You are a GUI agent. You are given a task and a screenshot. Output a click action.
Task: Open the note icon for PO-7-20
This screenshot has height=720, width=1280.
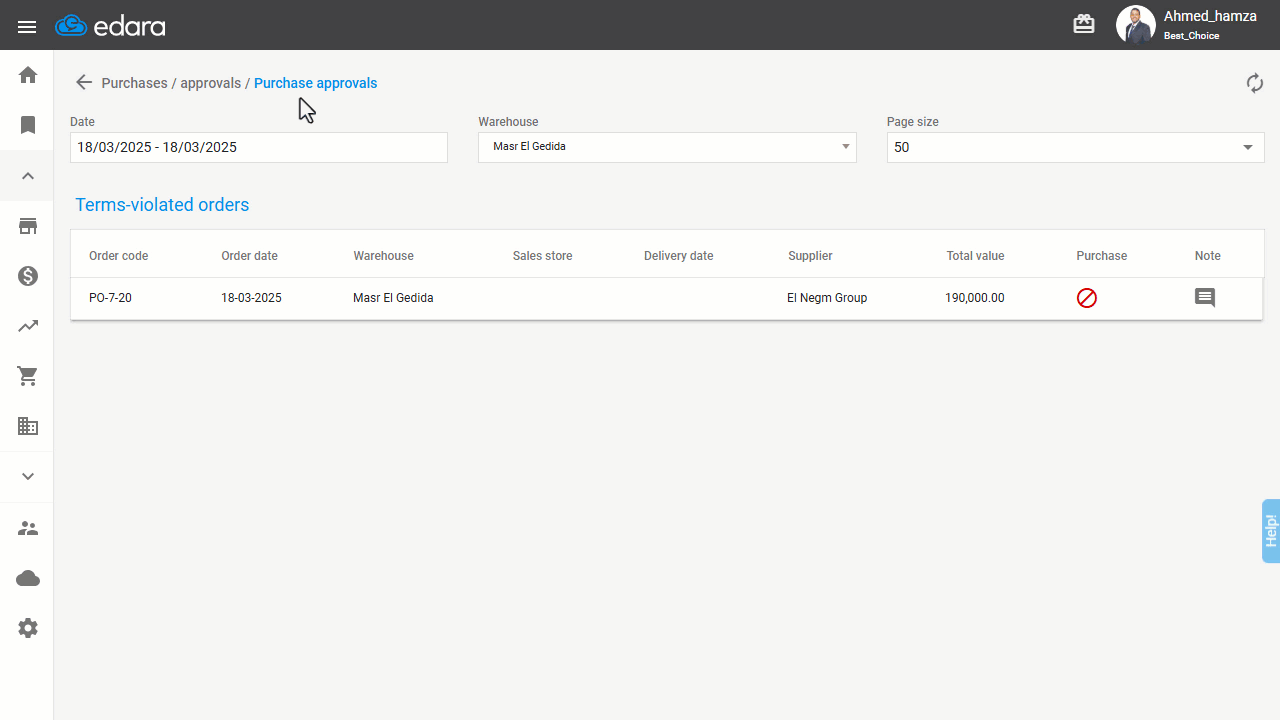click(x=1205, y=298)
